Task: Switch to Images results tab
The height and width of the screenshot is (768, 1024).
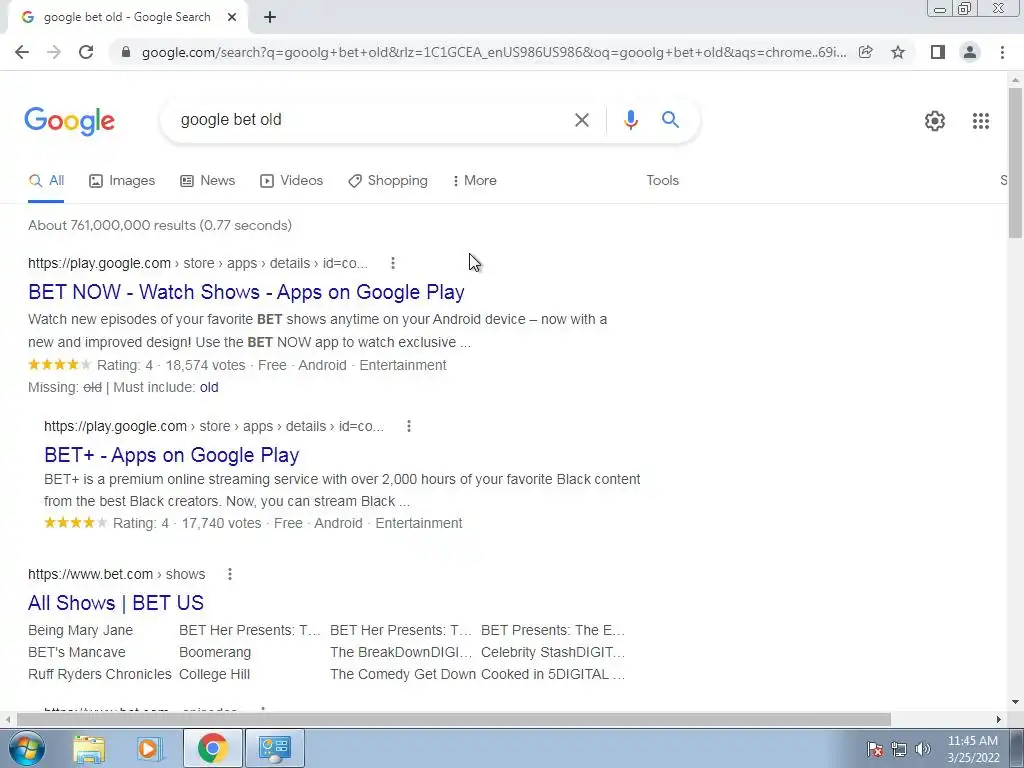Action: pyautogui.click(x=122, y=181)
